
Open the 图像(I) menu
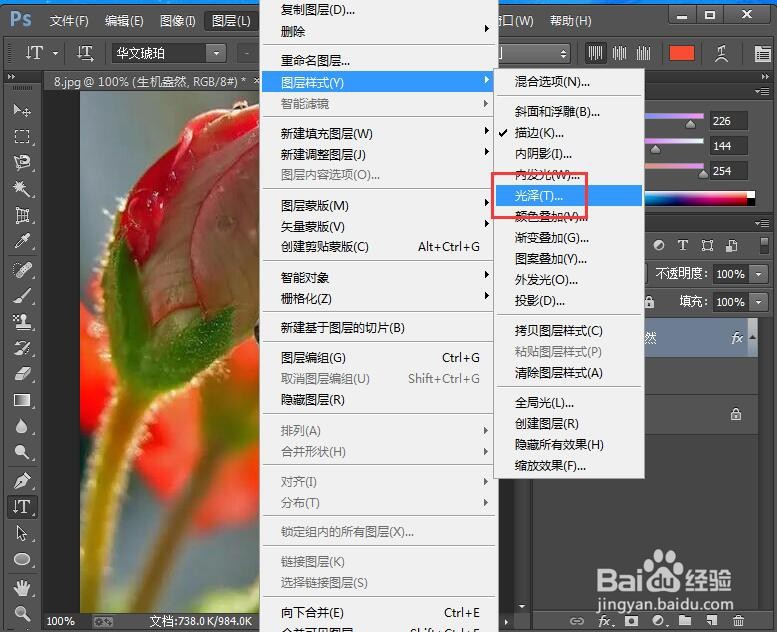[x=178, y=21]
